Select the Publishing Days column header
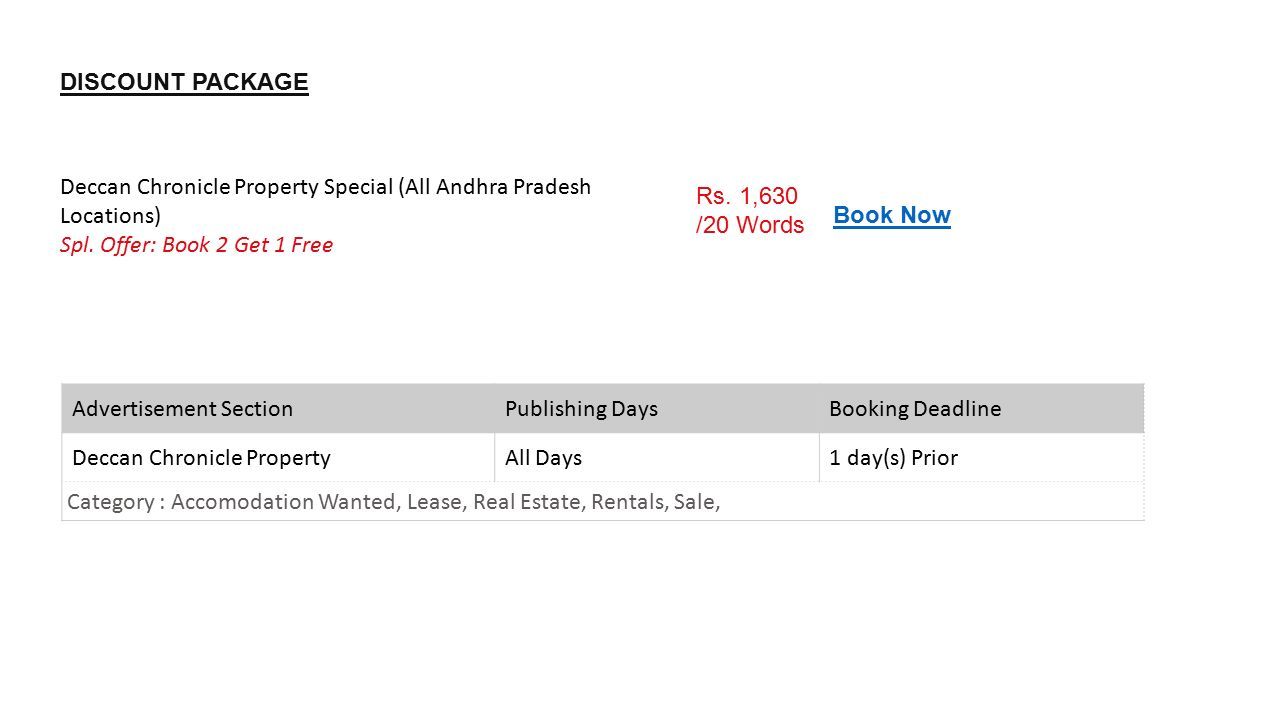The image size is (1280, 720). (x=657, y=408)
